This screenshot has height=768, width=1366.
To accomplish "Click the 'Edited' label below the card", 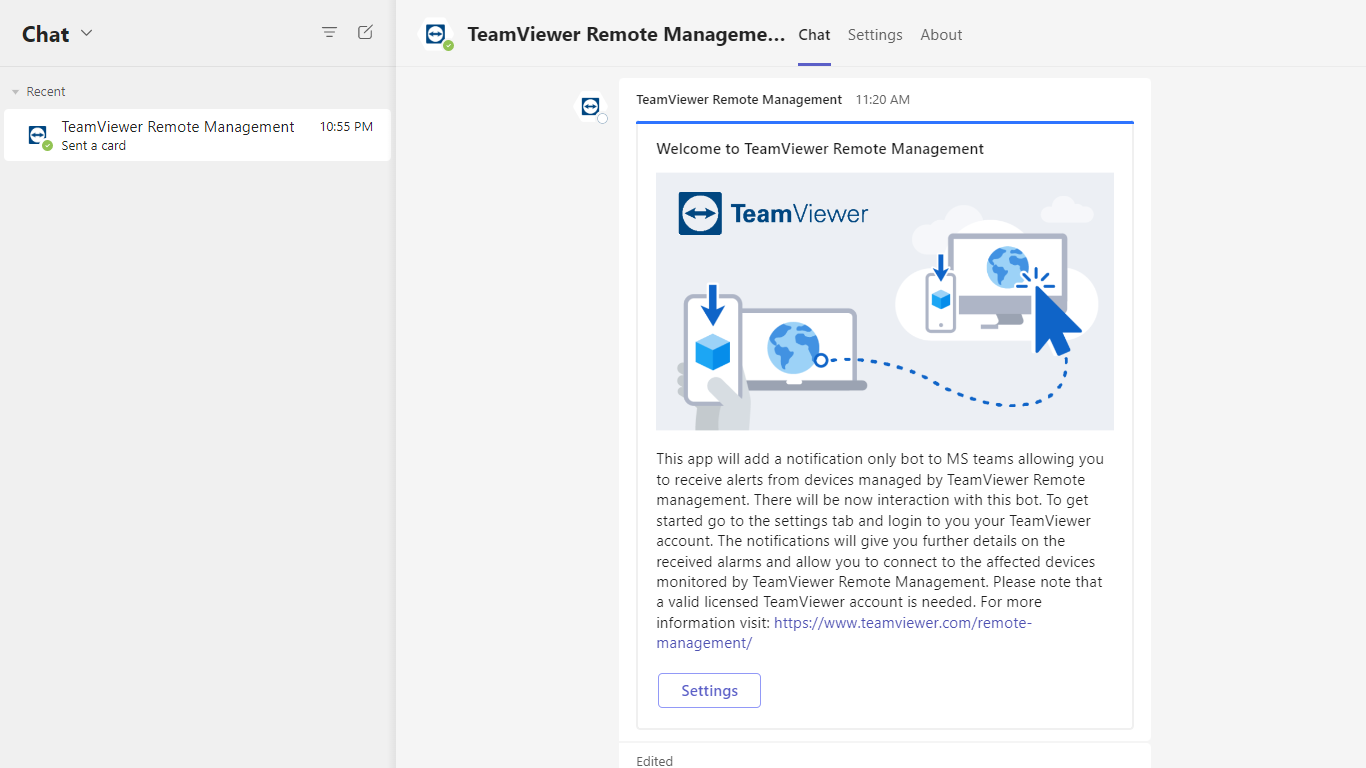I will pos(655,761).
